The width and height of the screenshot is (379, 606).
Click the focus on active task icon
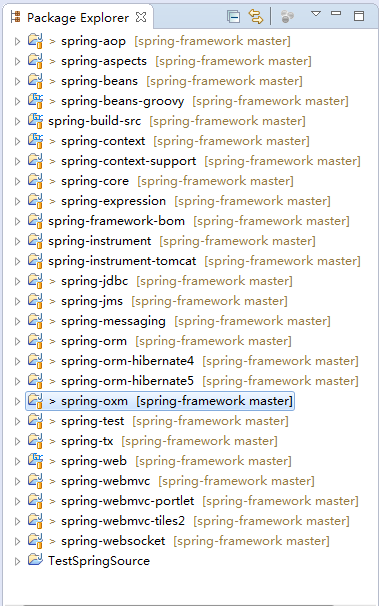click(x=287, y=17)
